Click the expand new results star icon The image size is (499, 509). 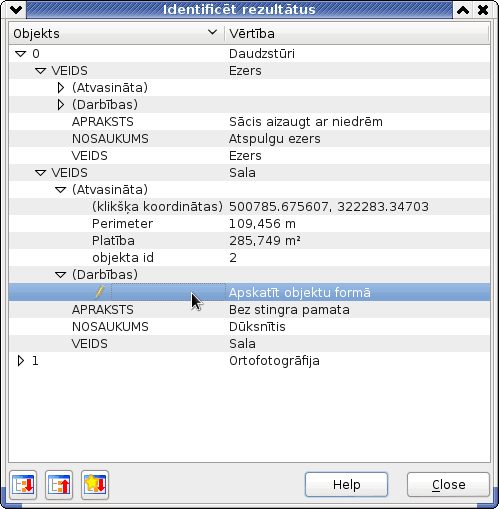tap(95, 485)
